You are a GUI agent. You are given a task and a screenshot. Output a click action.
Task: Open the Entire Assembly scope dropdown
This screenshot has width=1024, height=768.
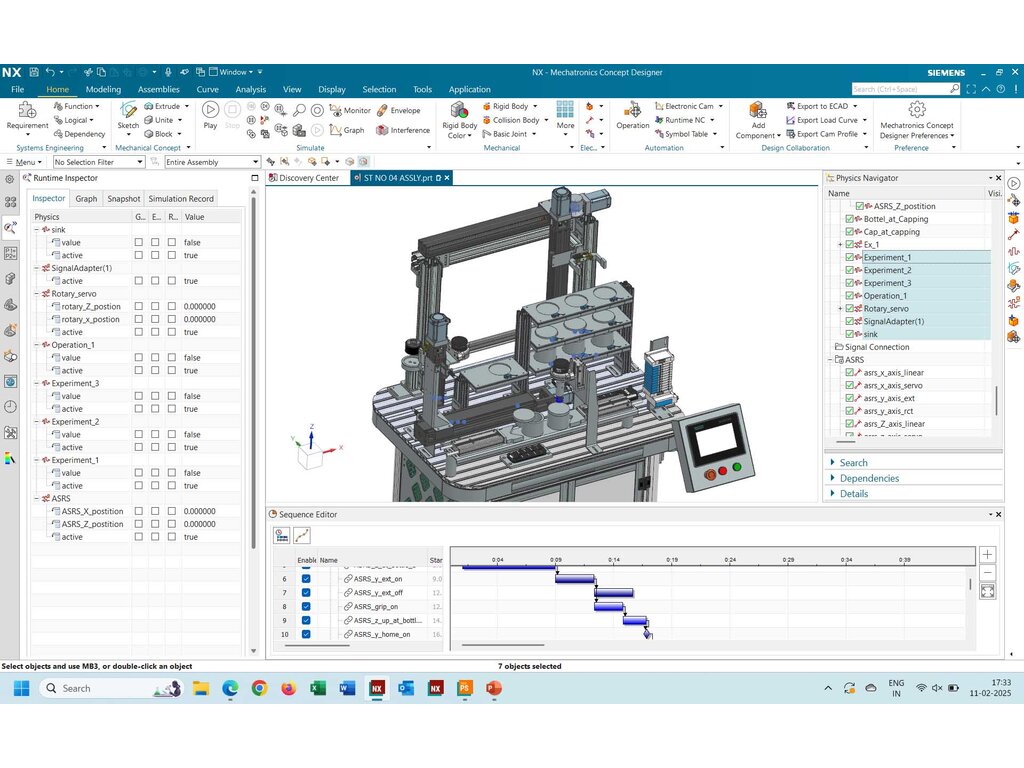[x=212, y=162]
